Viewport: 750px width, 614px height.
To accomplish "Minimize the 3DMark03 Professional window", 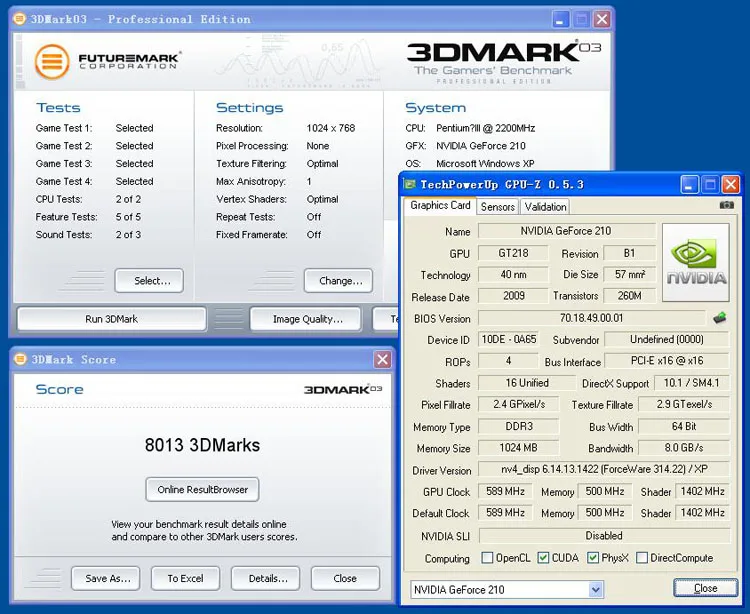I will pyautogui.click(x=561, y=20).
